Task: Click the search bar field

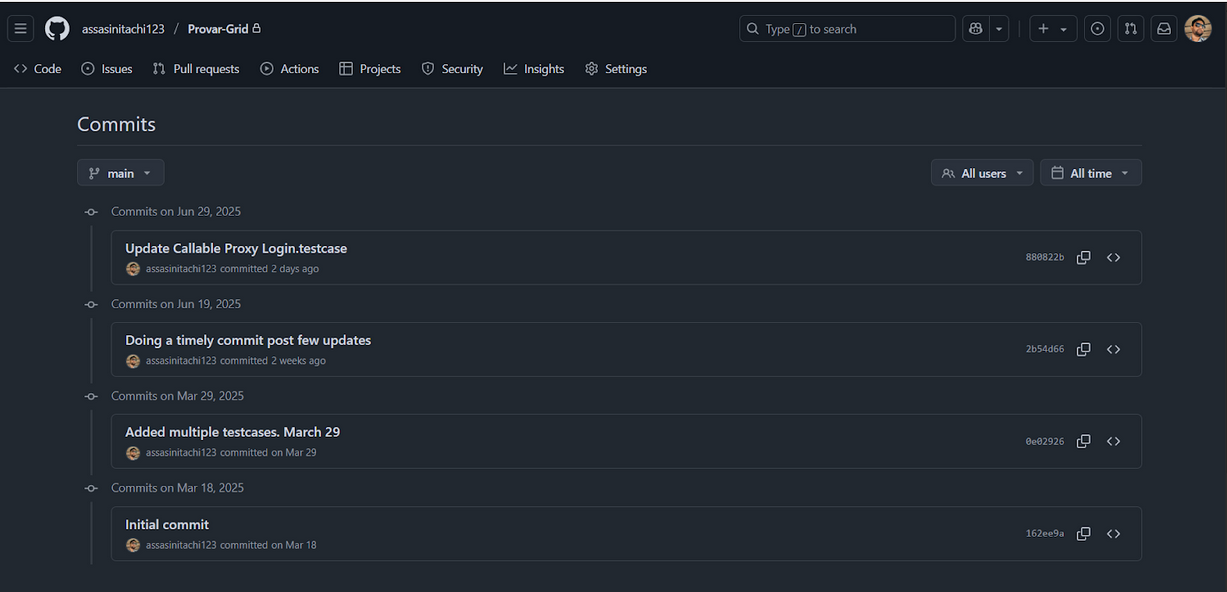Action: pyautogui.click(x=847, y=29)
